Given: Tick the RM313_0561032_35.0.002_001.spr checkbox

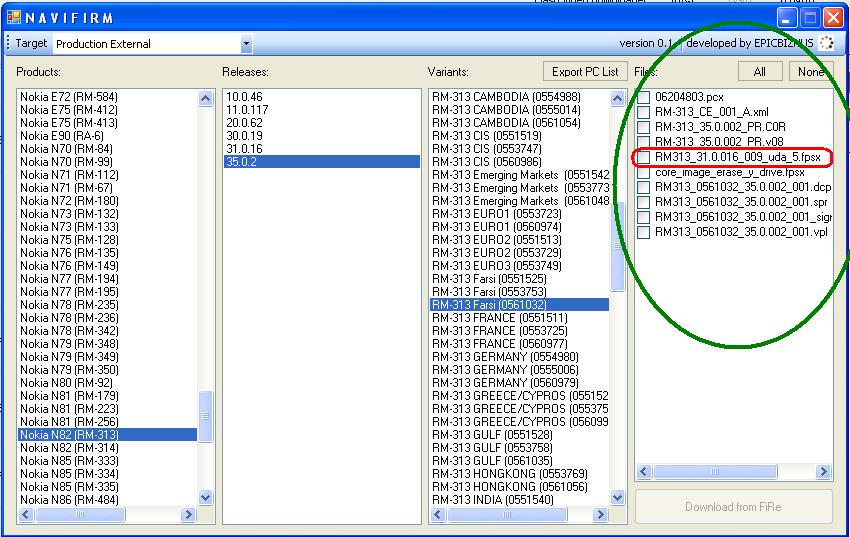Looking at the screenshot, I should (x=643, y=203).
